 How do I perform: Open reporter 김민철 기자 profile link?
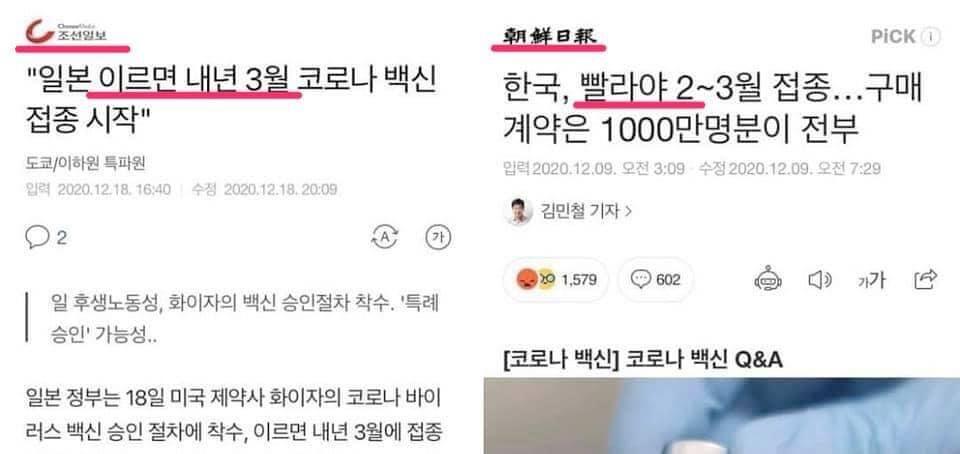point(586,212)
